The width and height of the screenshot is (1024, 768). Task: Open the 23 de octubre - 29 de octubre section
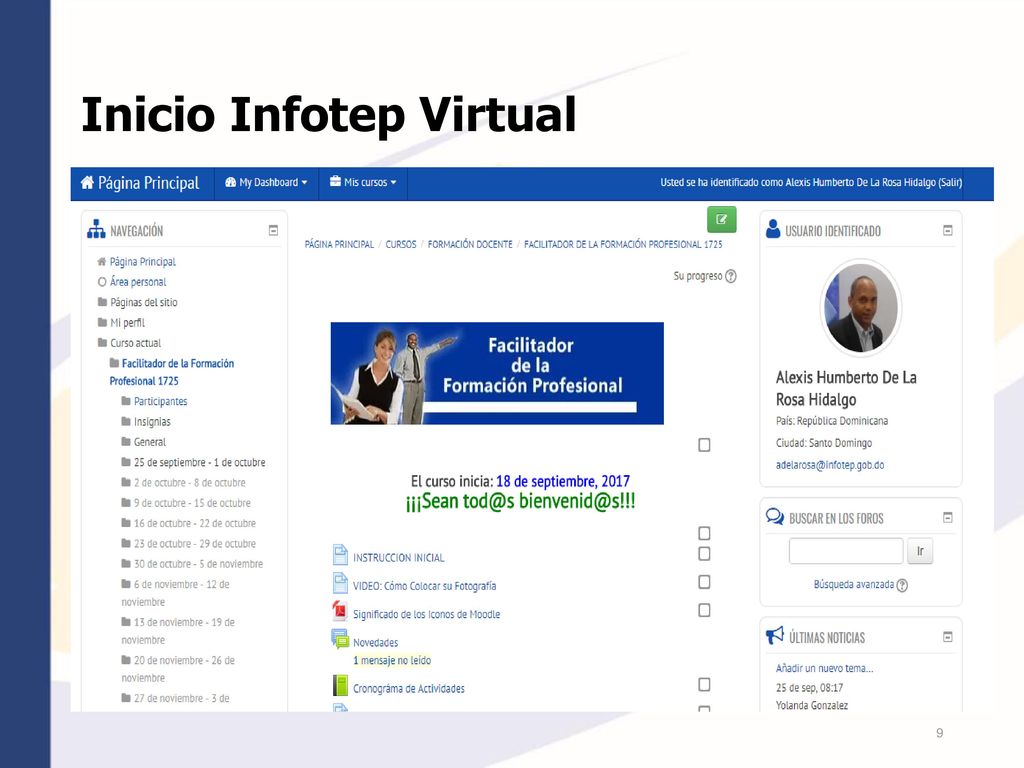point(195,543)
